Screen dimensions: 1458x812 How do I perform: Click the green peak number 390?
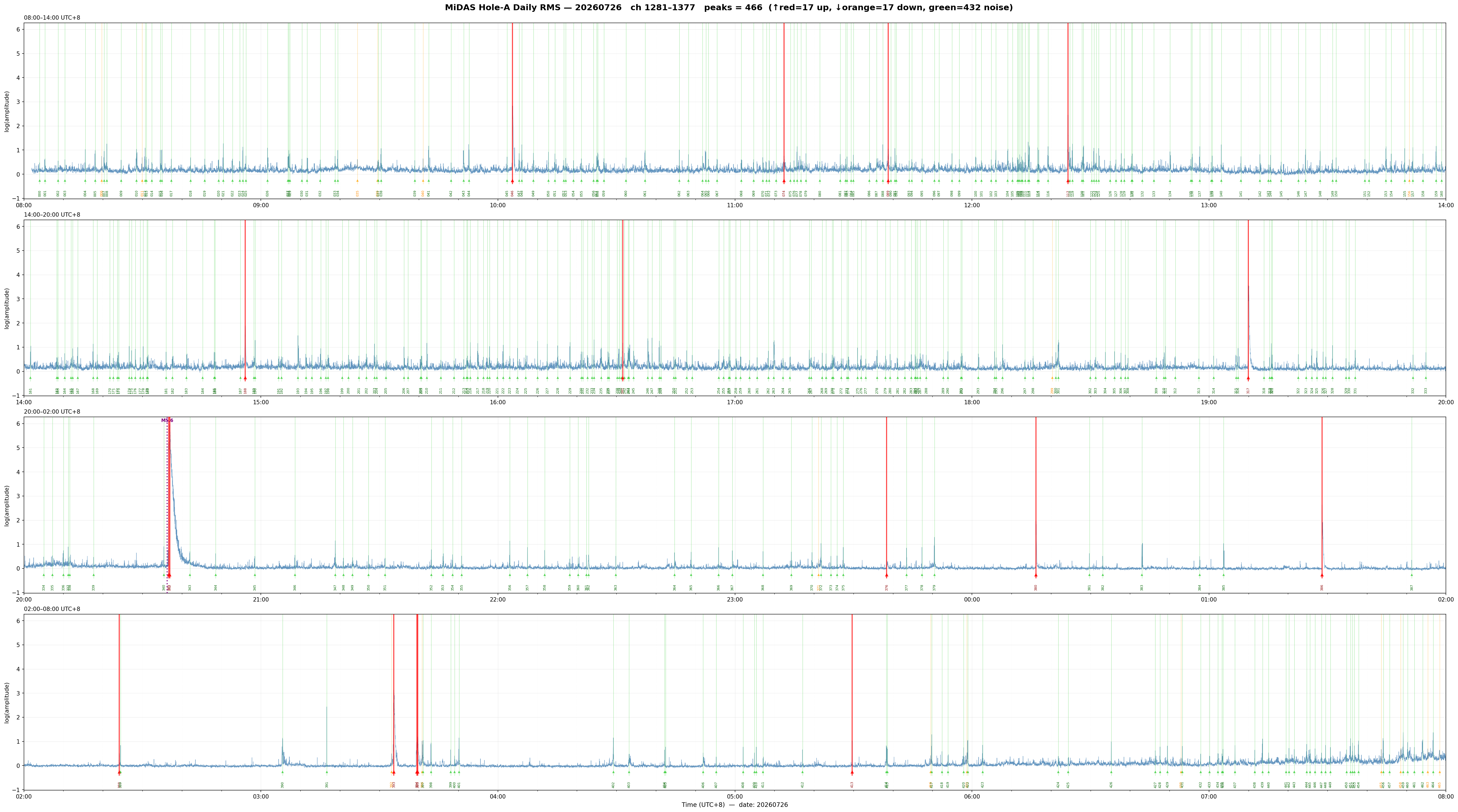[x=282, y=785]
